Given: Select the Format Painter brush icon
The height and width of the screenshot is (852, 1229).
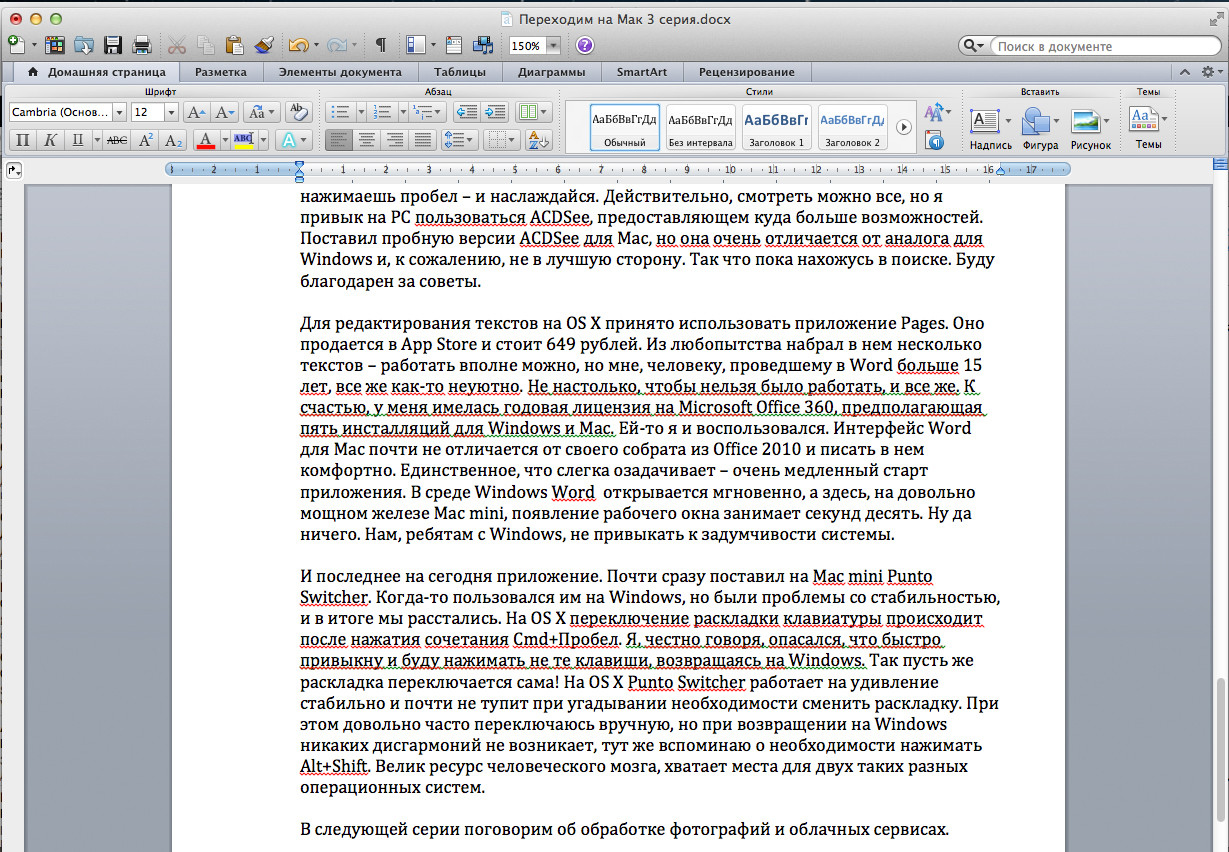Looking at the screenshot, I should [264, 45].
